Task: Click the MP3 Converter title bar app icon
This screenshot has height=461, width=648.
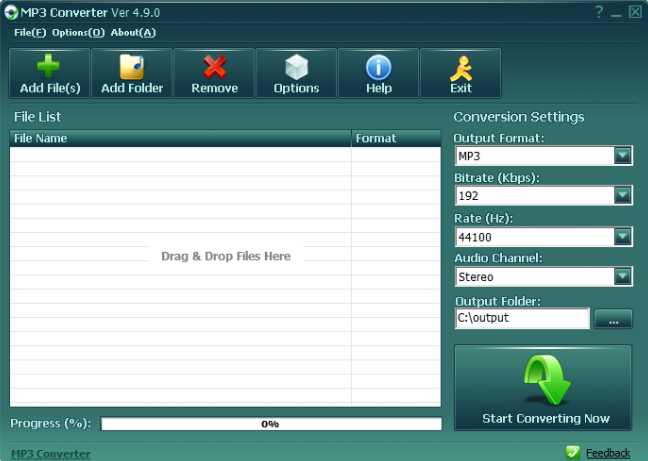Action: (11, 12)
